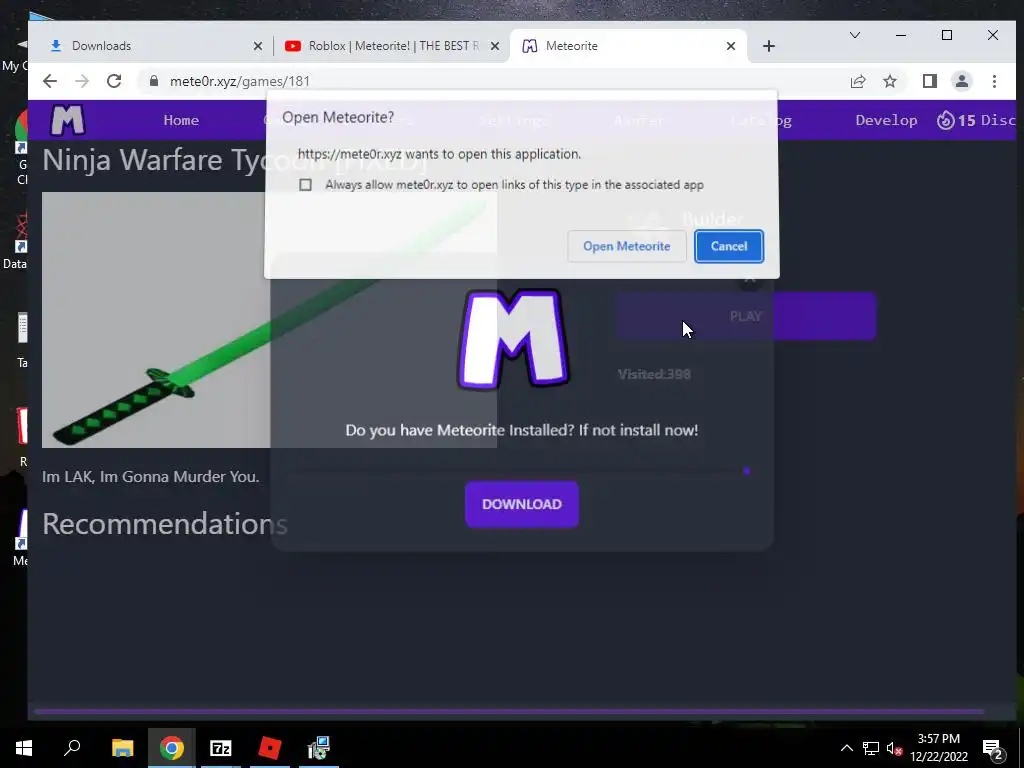The image size is (1024, 768).
Task: Click the Meteorite M logo in navbar
Action: pos(67,120)
